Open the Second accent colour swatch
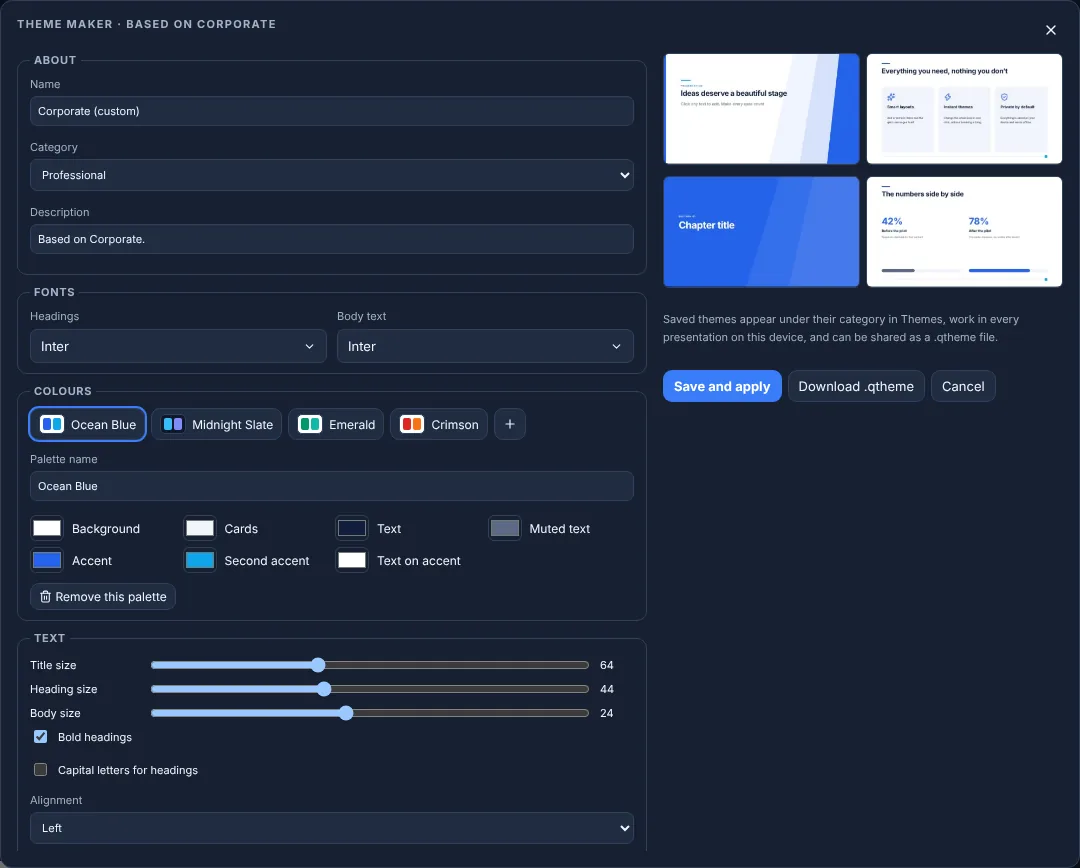The height and width of the screenshot is (868, 1080). [200, 560]
